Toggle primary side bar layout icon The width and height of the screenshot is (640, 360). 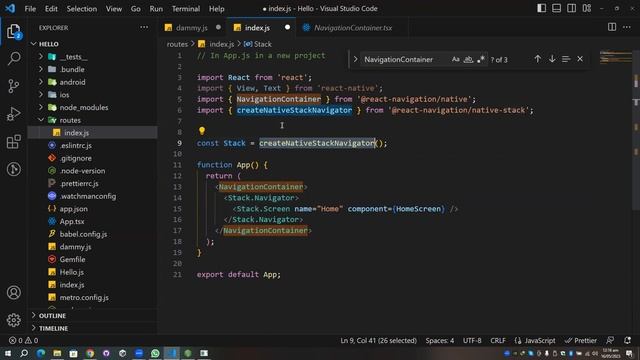(541, 8)
